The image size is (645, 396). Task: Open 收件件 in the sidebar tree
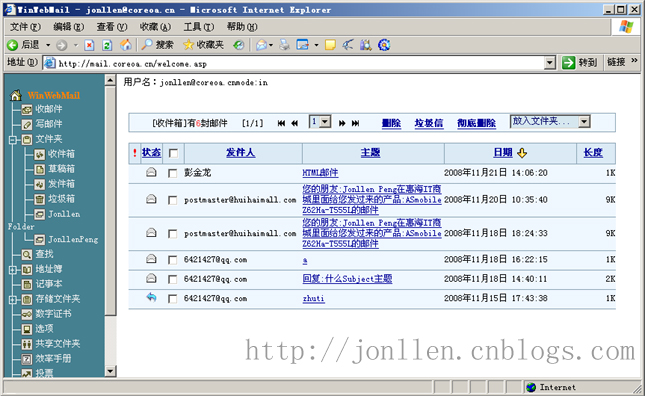49,109
